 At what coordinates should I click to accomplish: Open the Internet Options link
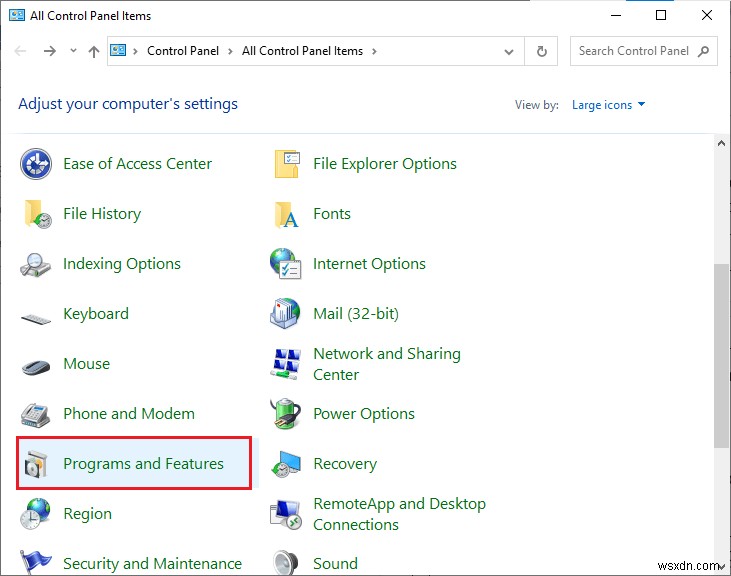(369, 264)
